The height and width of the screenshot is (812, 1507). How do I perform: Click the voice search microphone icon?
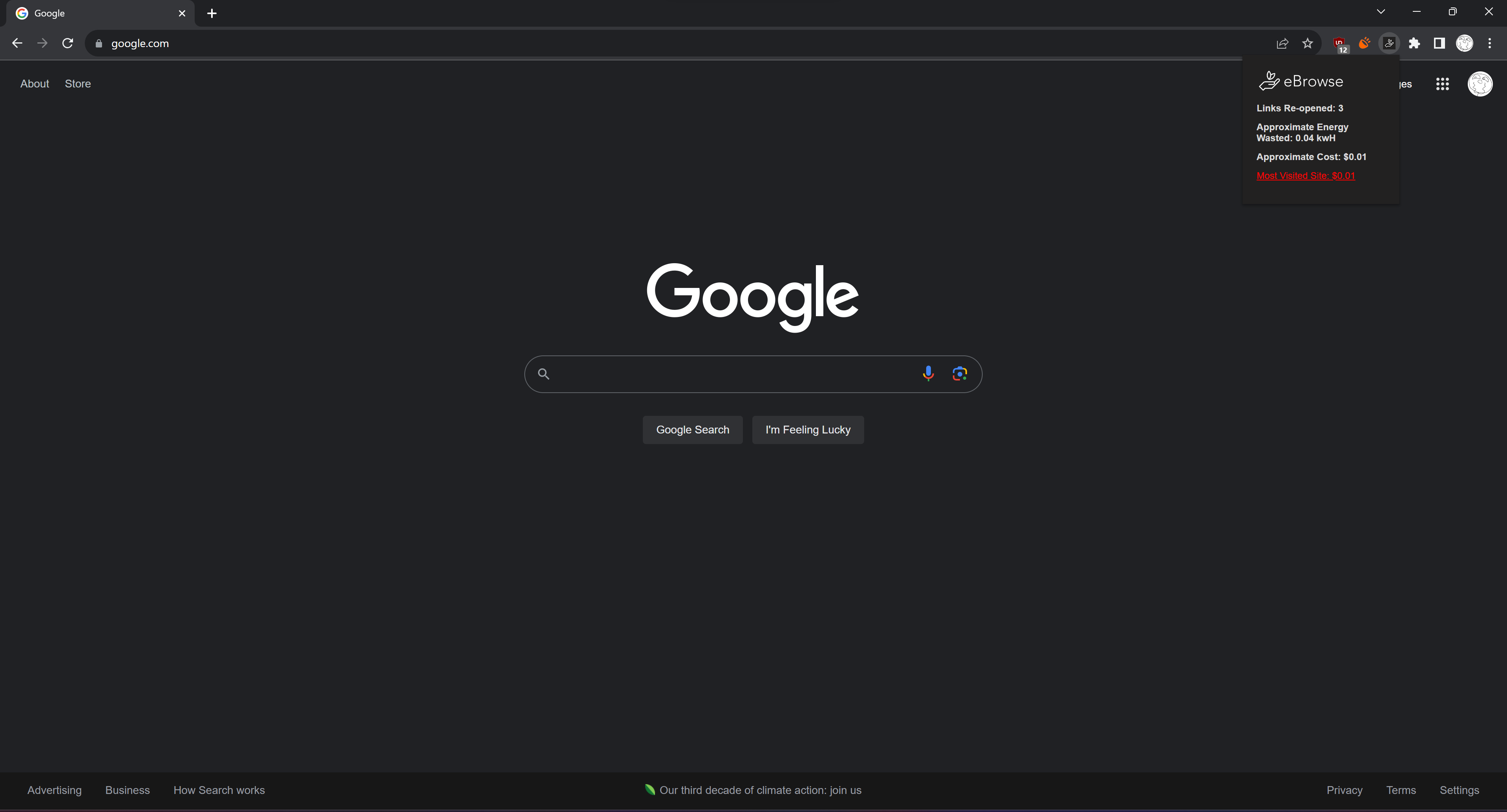pos(928,373)
